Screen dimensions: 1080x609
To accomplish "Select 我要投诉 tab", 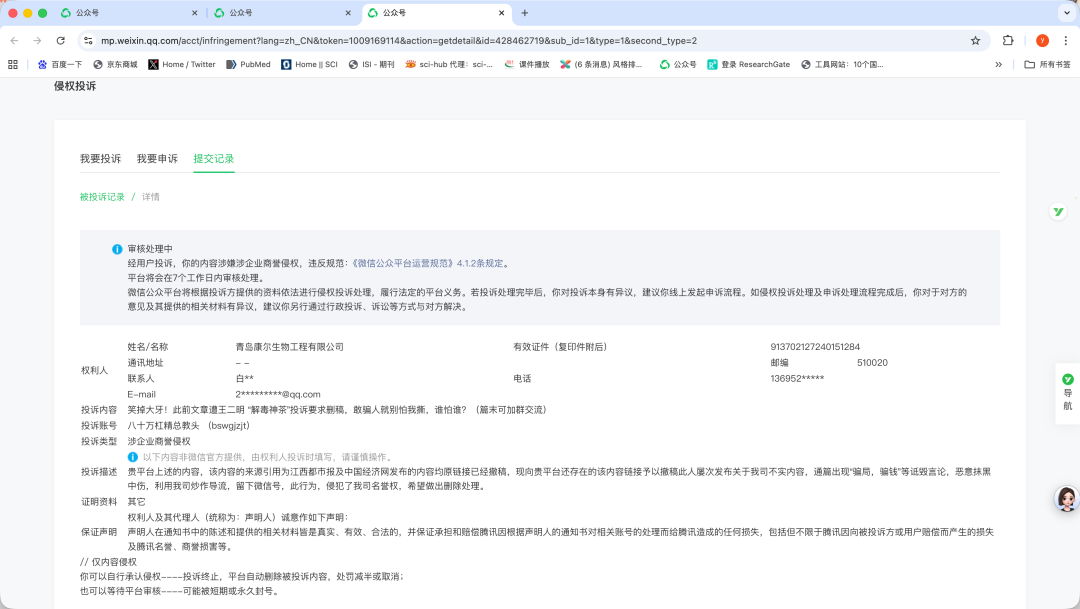I will [x=101, y=158].
